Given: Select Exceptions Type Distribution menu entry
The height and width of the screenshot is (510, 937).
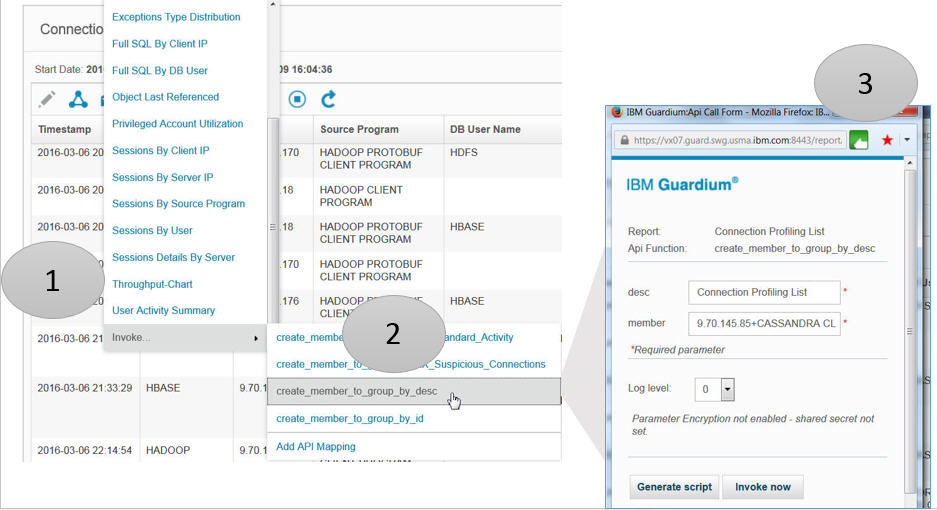Looking at the screenshot, I should [x=176, y=17].
